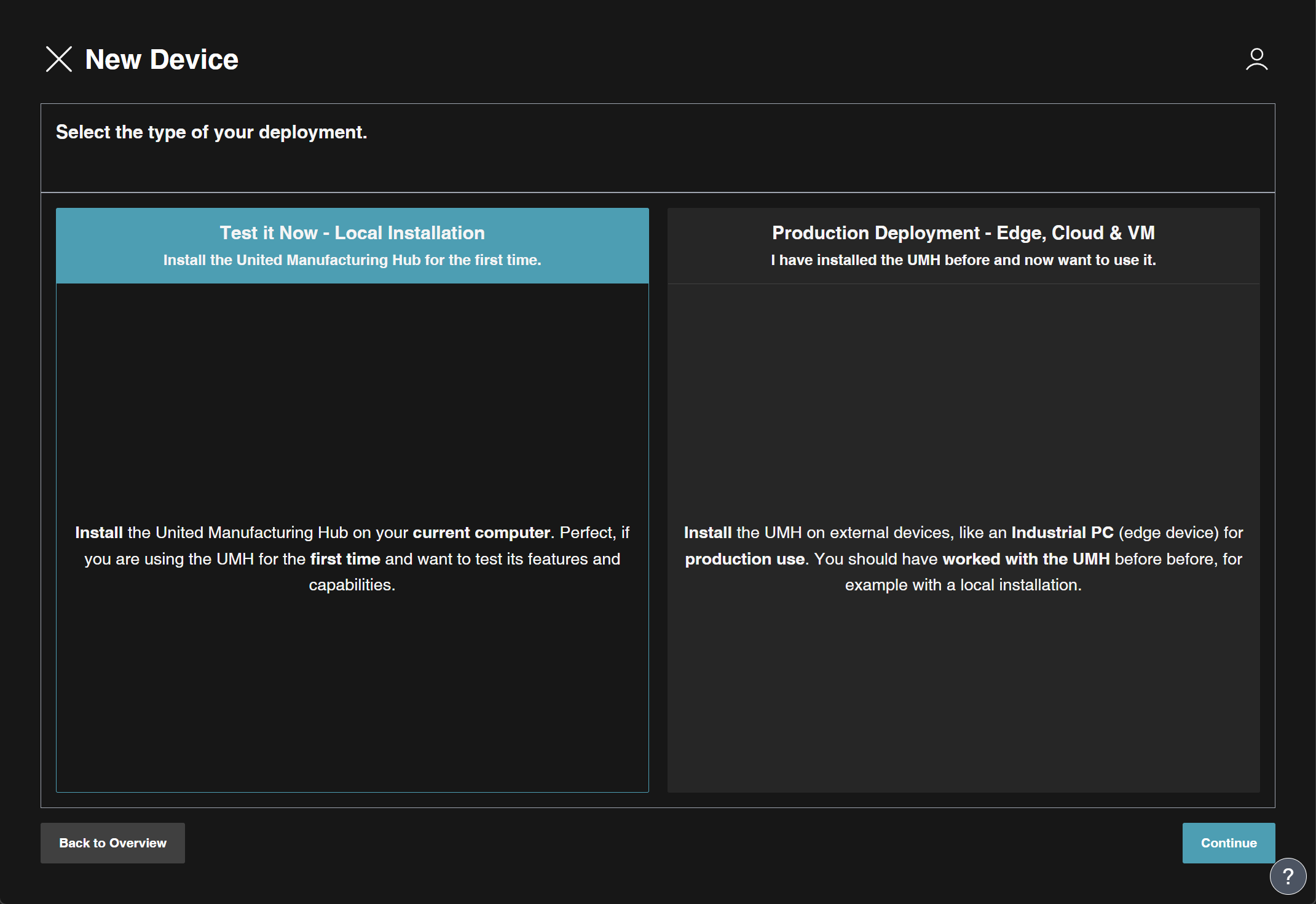Click 'I have installed the UMH before' subtitle
This screenshot has width=1316, height=904.
pyautogui.click(x=963, y=260)
